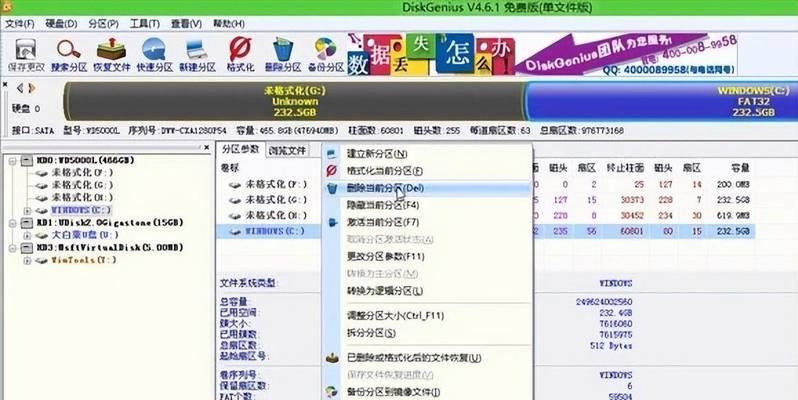Select HD0:WD5000L(466GB) disk in tree
798x400 pixels.
click(85, 160)
